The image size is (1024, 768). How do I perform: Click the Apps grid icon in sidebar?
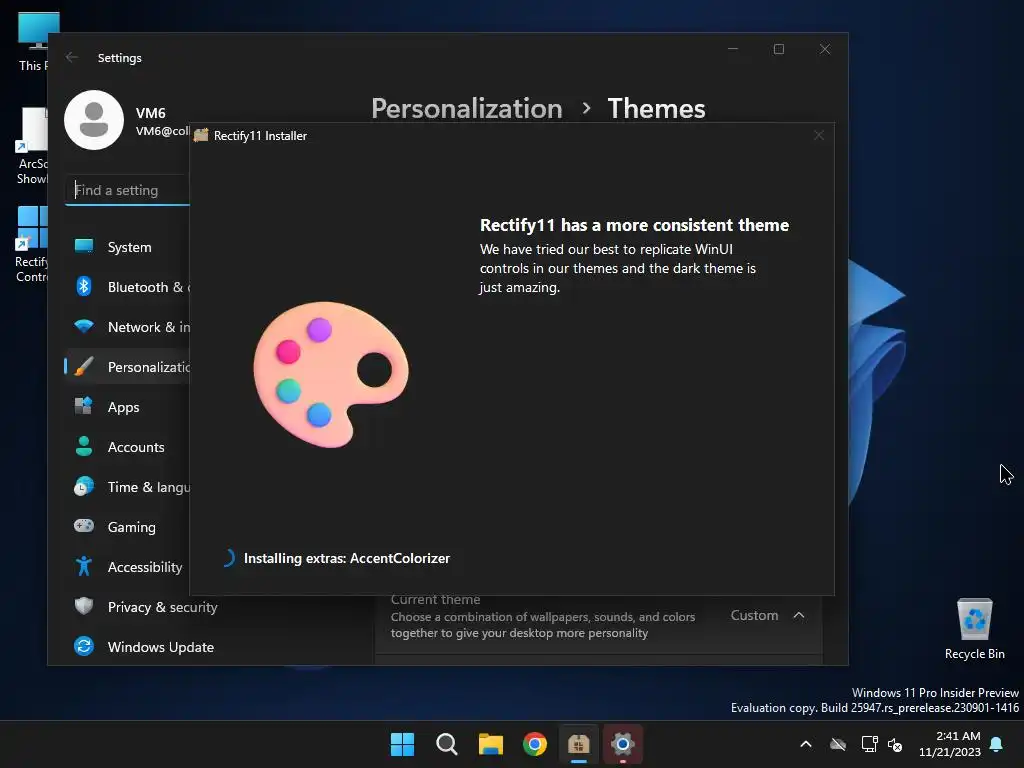pos(84,406)
